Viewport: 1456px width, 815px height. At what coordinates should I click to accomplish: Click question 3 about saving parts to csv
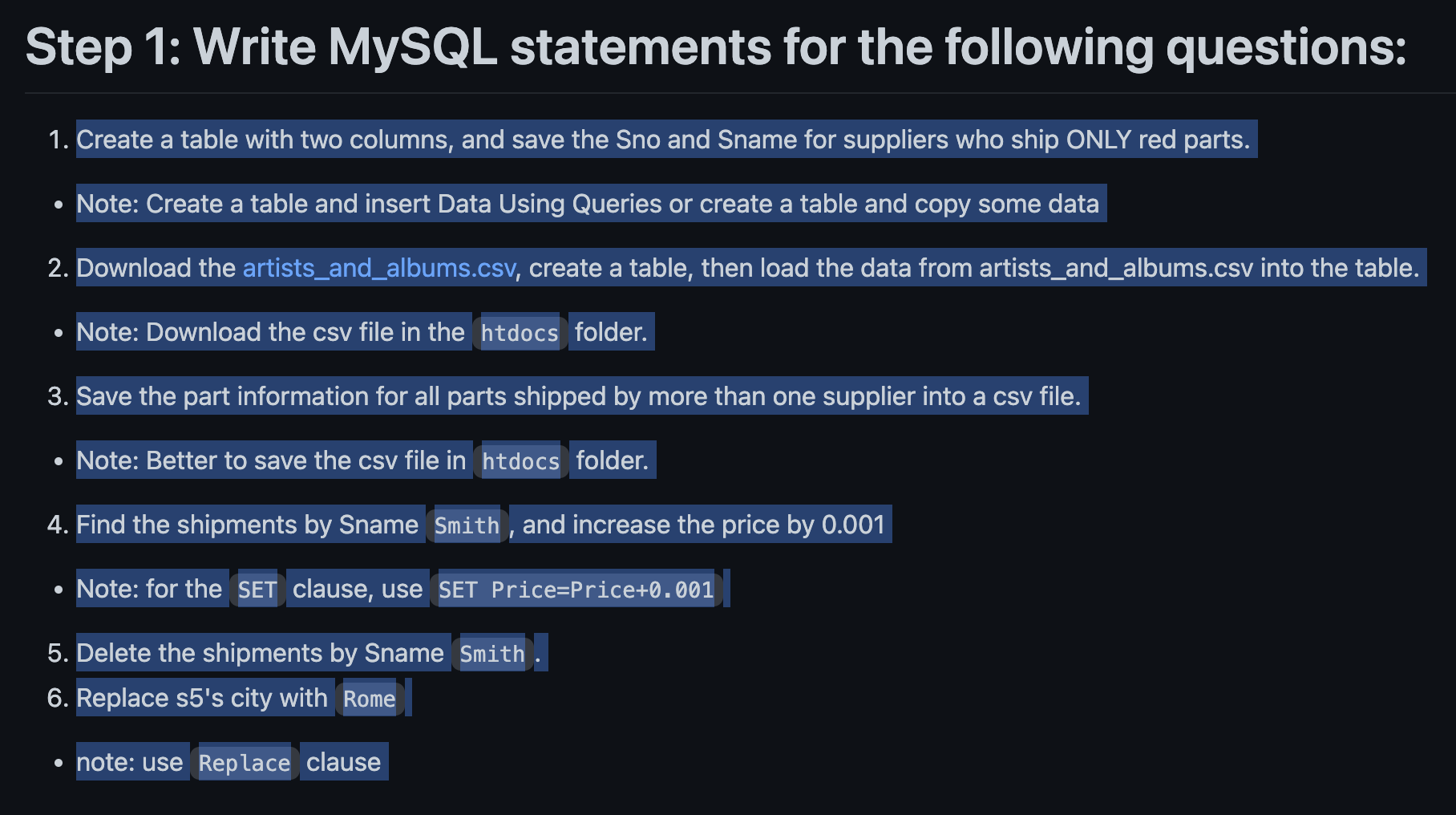point(579,396)
